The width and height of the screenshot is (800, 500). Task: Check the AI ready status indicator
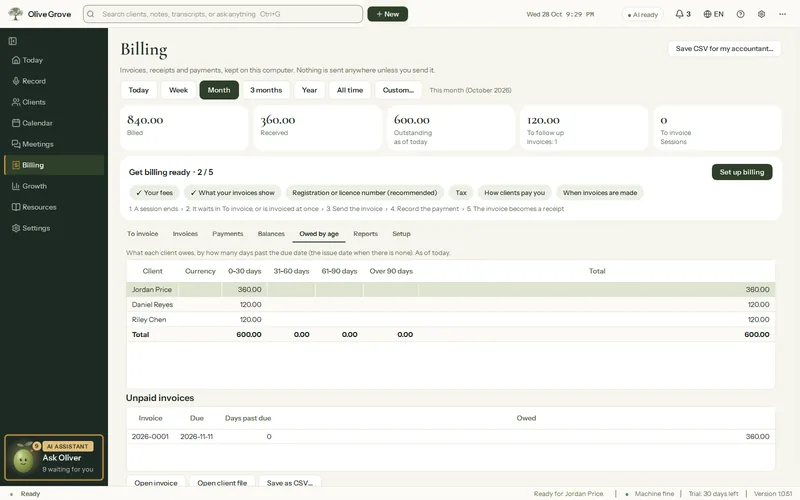(642, 14)
